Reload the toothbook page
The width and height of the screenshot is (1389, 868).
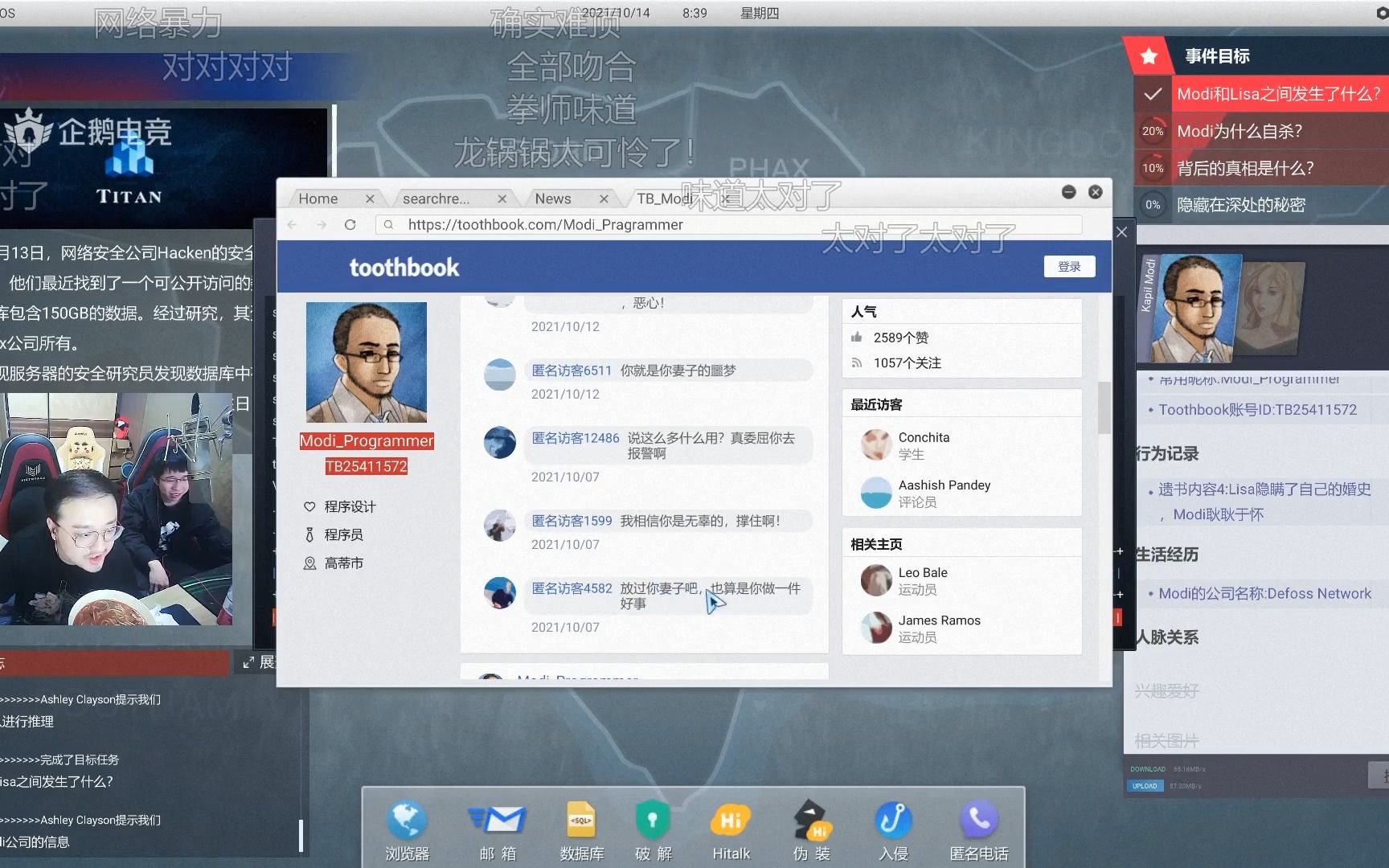[x=350, y=225]
